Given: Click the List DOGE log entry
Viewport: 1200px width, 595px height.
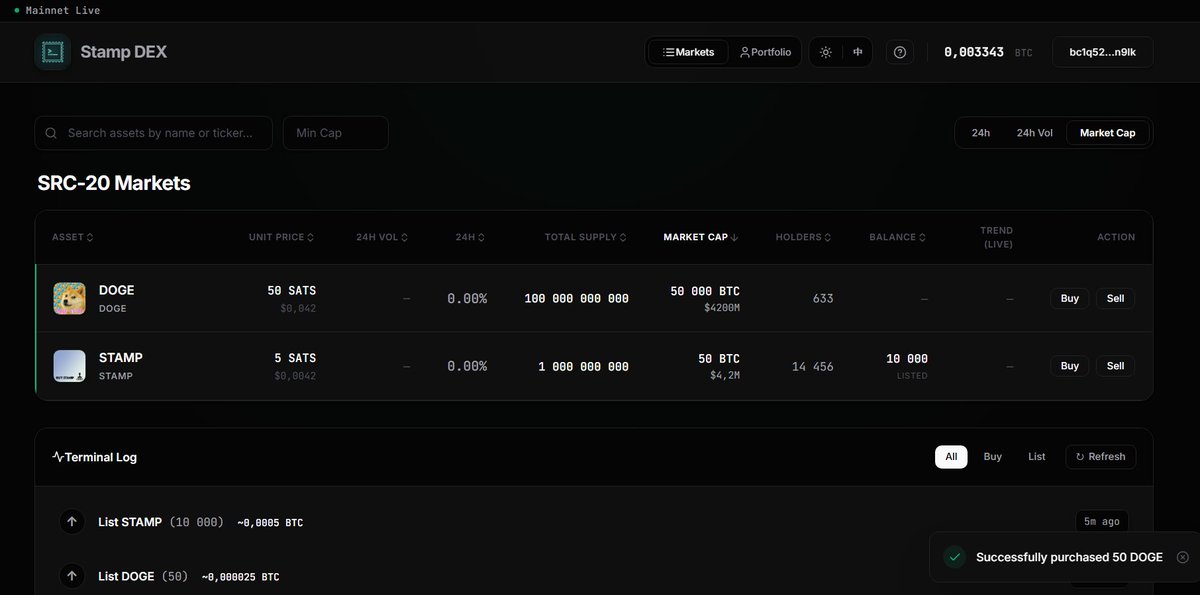Looking at the screenshot, I should click(x=594, y=576).
